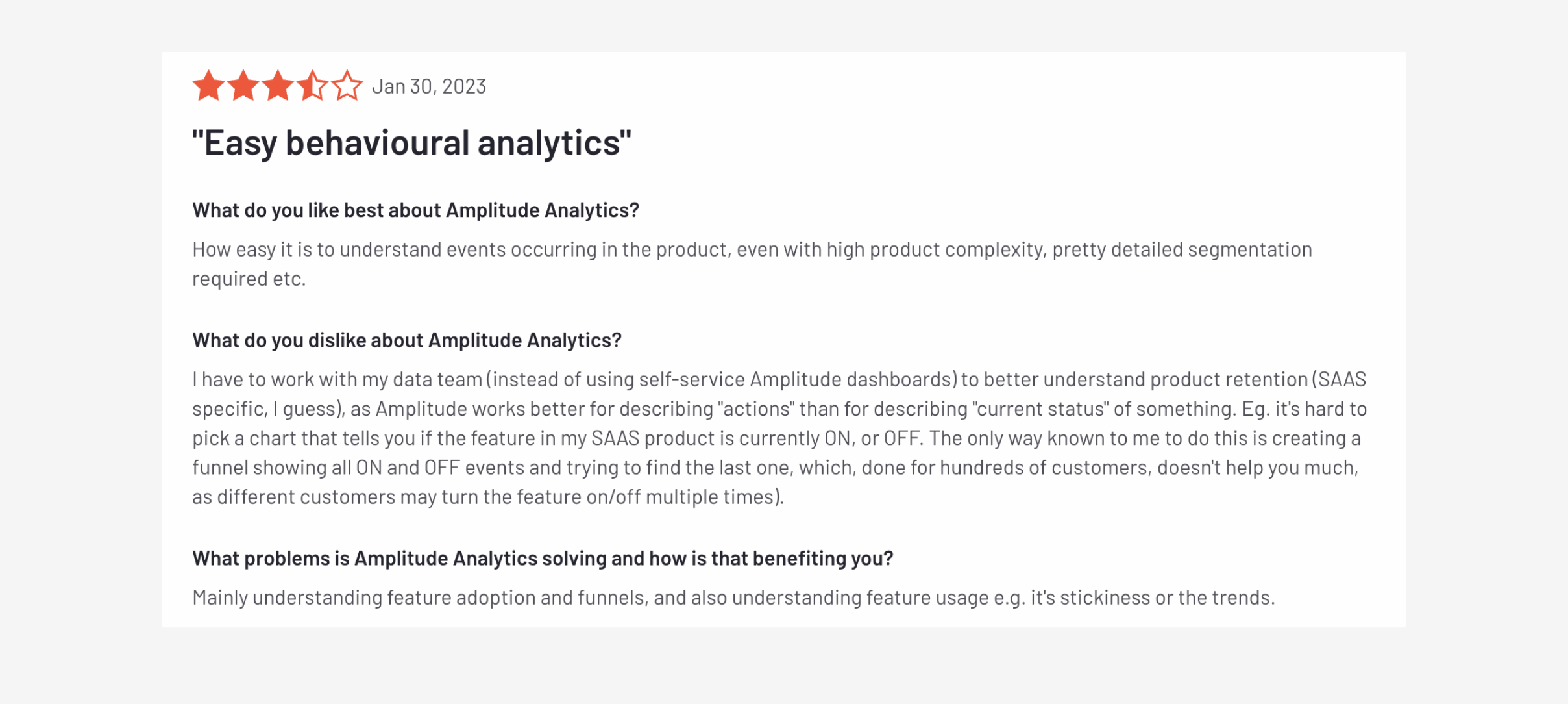
Task: Click the line starting "as different customers may"
Action: pyautogui.click(x=488, y=497)
